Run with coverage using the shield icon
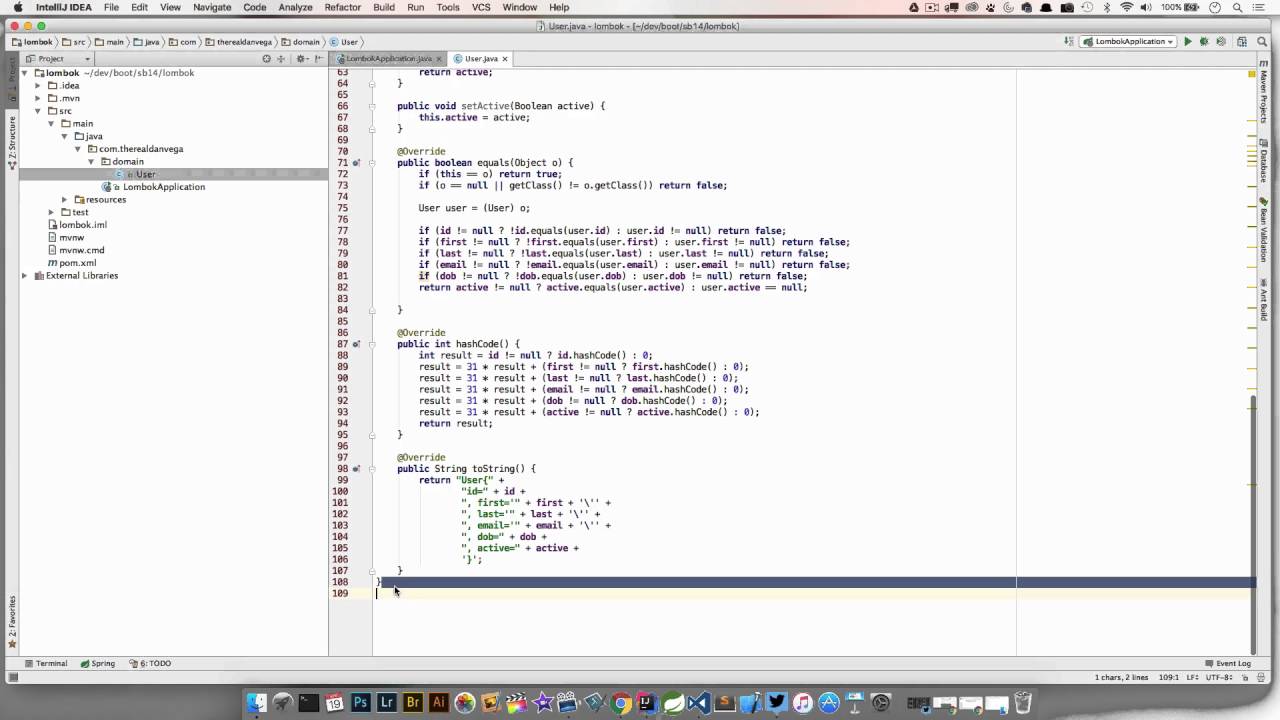 [1220, 42]
